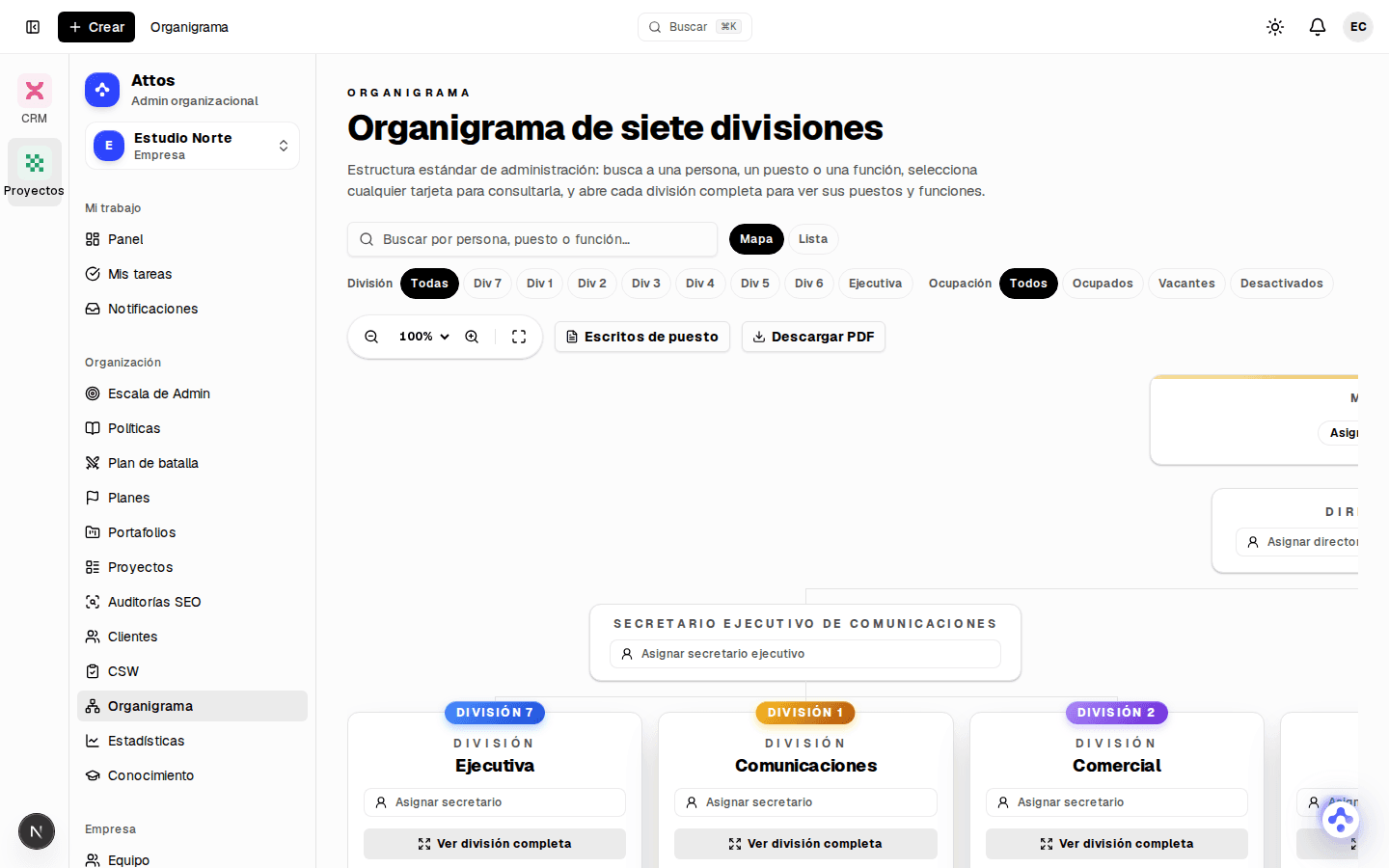This screenshot has height=868, width=1389.
Task: Open CSW in the sidebar
Action: (x=192, y=671)
